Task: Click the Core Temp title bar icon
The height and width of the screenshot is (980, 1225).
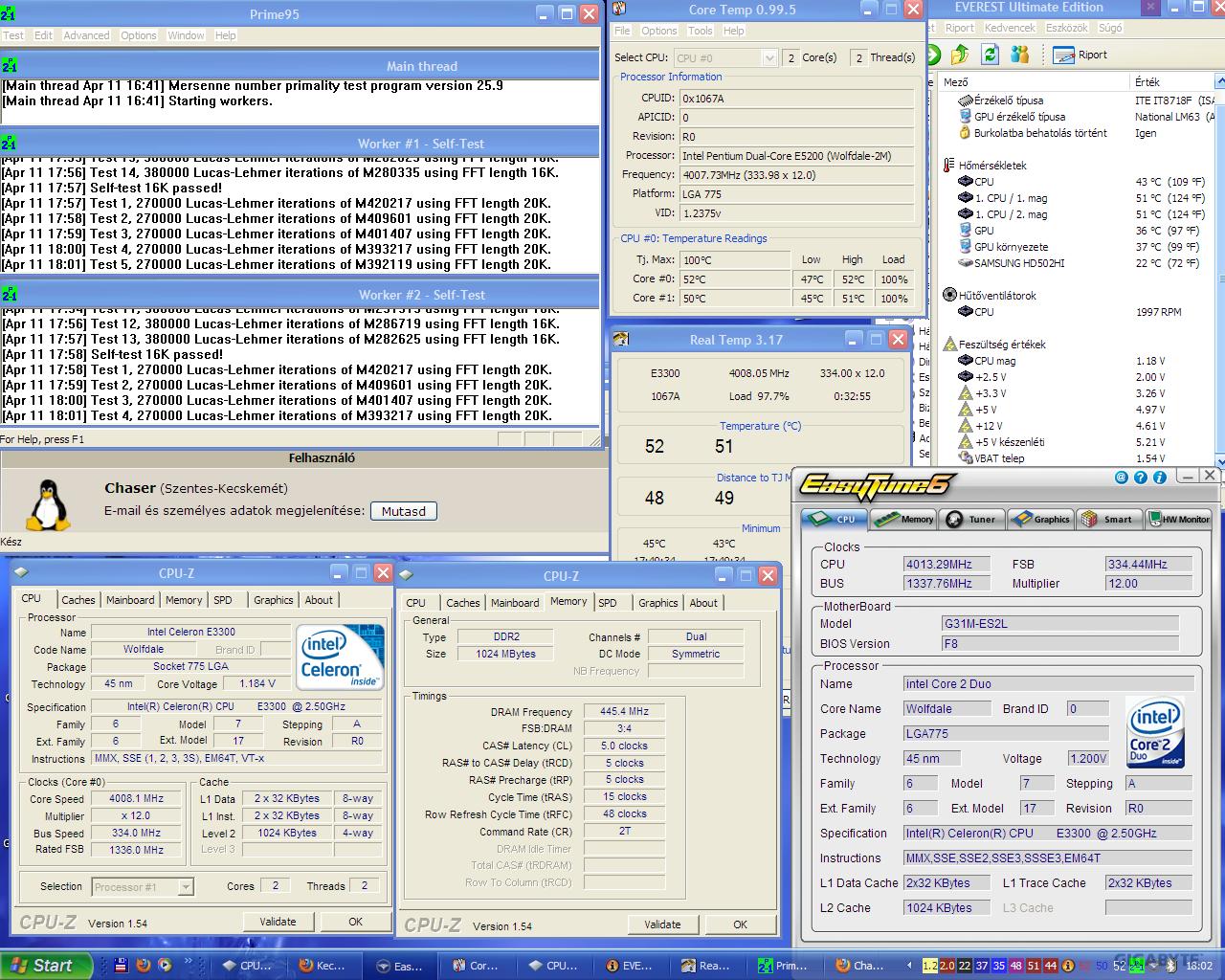Action: [620, 10]
